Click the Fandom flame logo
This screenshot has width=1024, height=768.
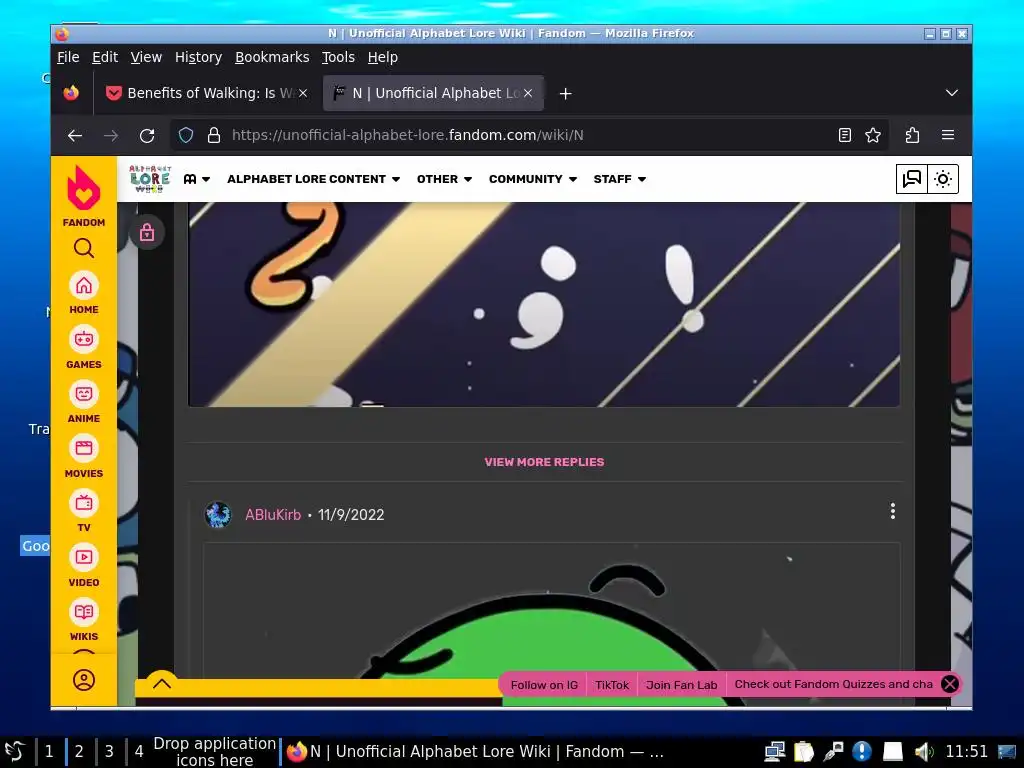coord(84,187)
